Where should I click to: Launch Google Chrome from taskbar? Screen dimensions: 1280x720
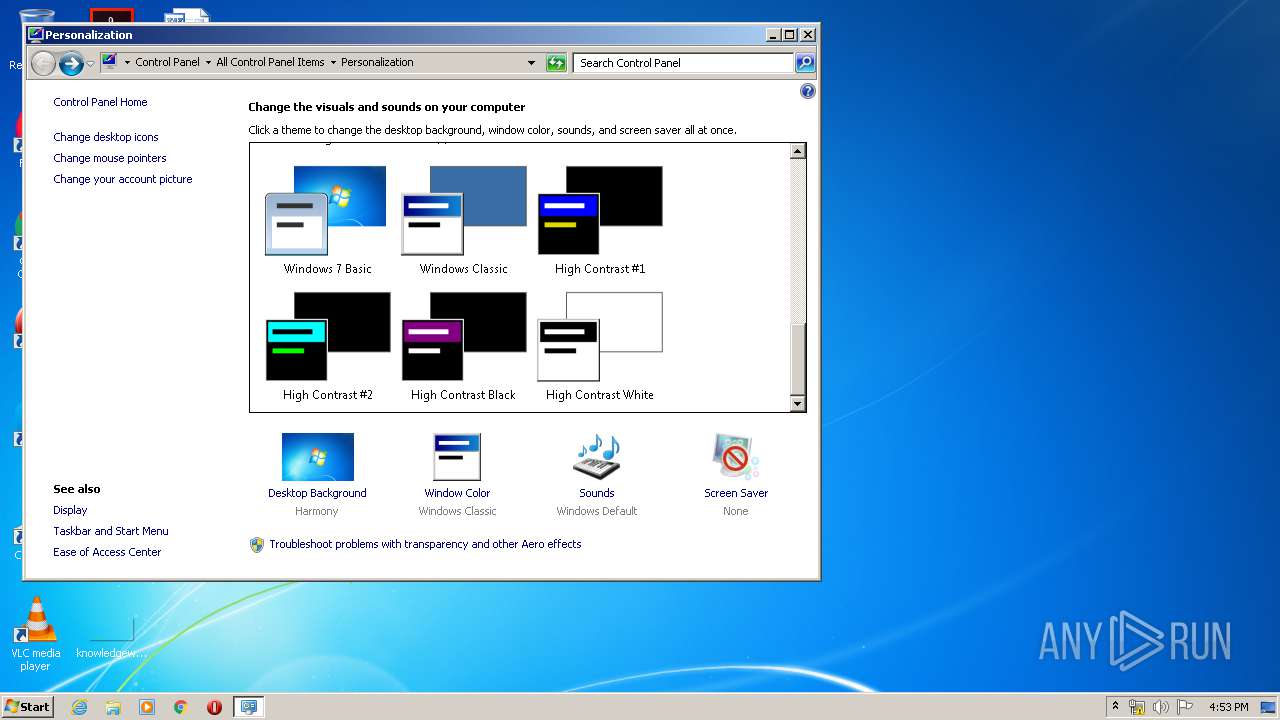point(181,707)
